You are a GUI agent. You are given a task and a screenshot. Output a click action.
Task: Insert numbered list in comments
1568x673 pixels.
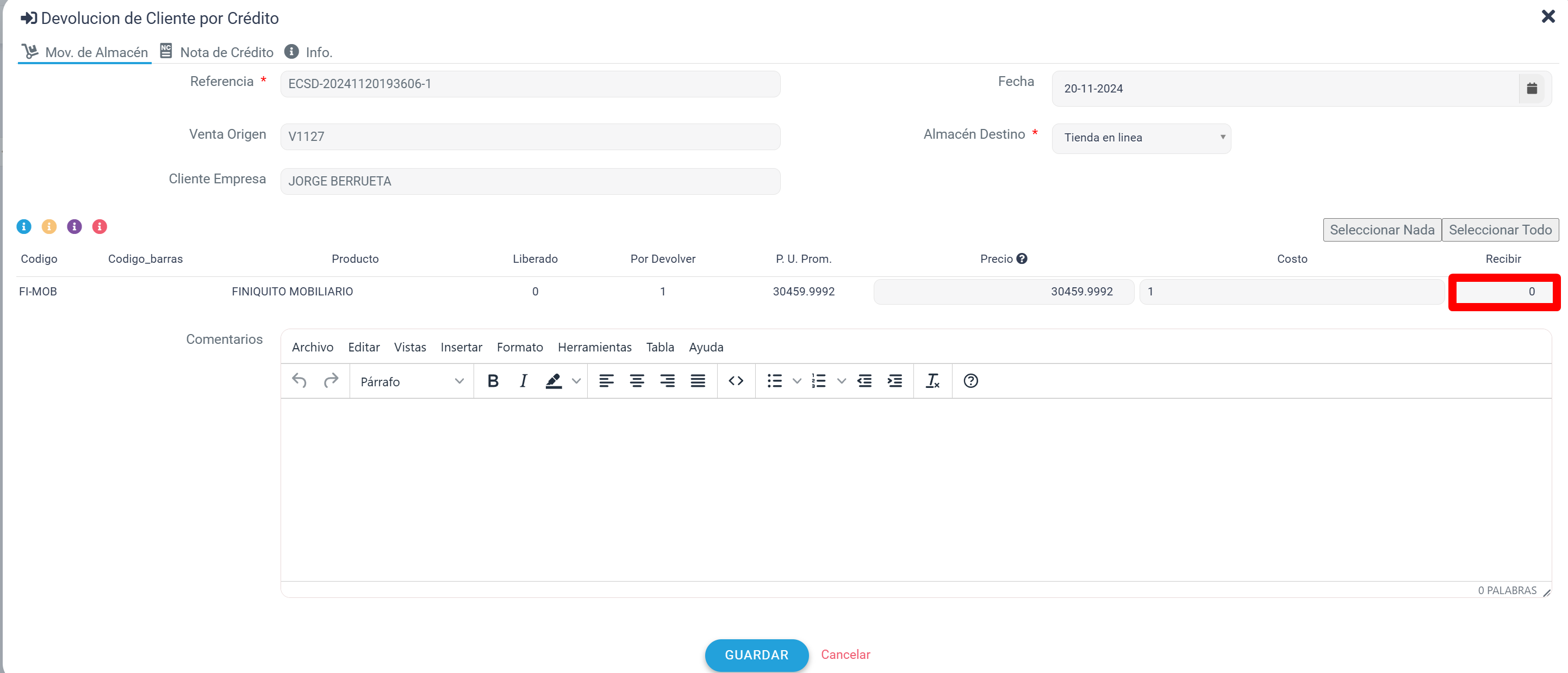819,381
